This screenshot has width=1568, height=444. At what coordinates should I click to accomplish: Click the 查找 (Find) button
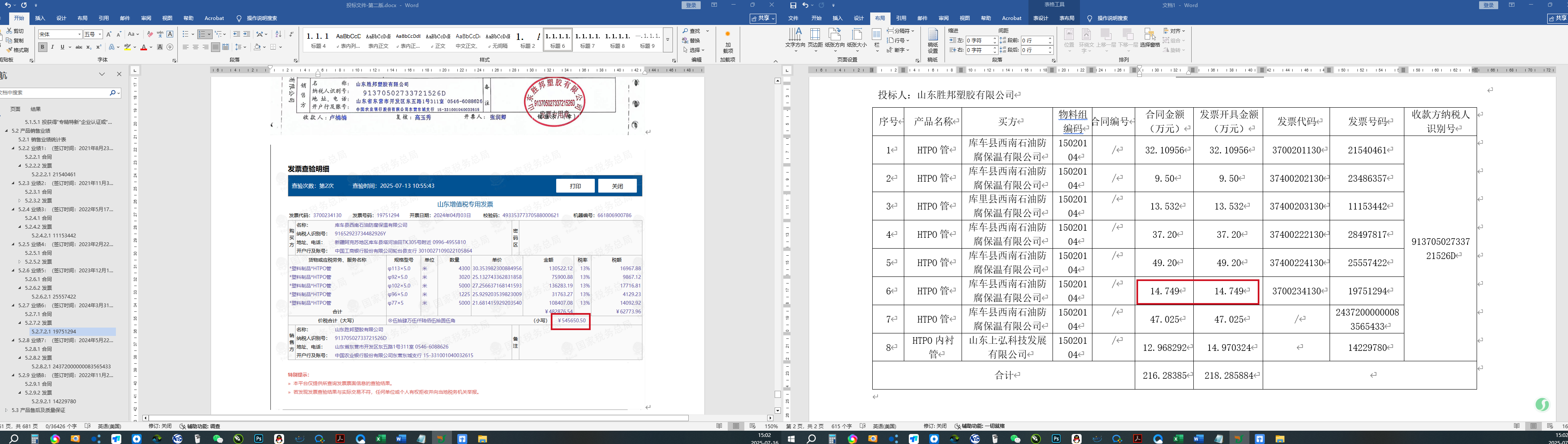pos(692,31)
